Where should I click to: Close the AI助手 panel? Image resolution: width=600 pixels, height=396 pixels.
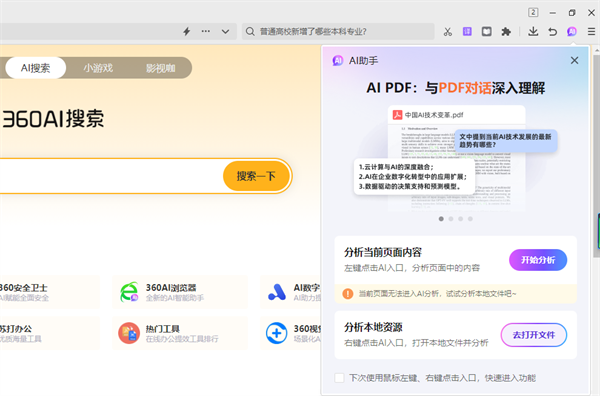[574, 60]
